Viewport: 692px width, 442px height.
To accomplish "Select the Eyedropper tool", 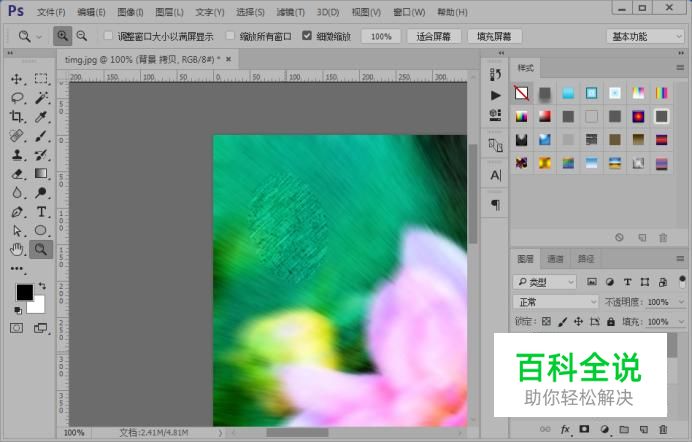I will [x=41, y=116].
